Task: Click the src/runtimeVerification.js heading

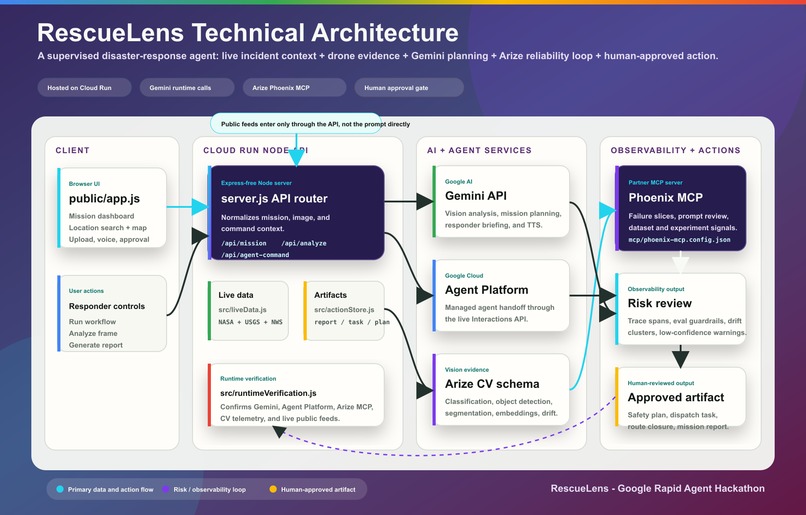Action: coord(268,393)
